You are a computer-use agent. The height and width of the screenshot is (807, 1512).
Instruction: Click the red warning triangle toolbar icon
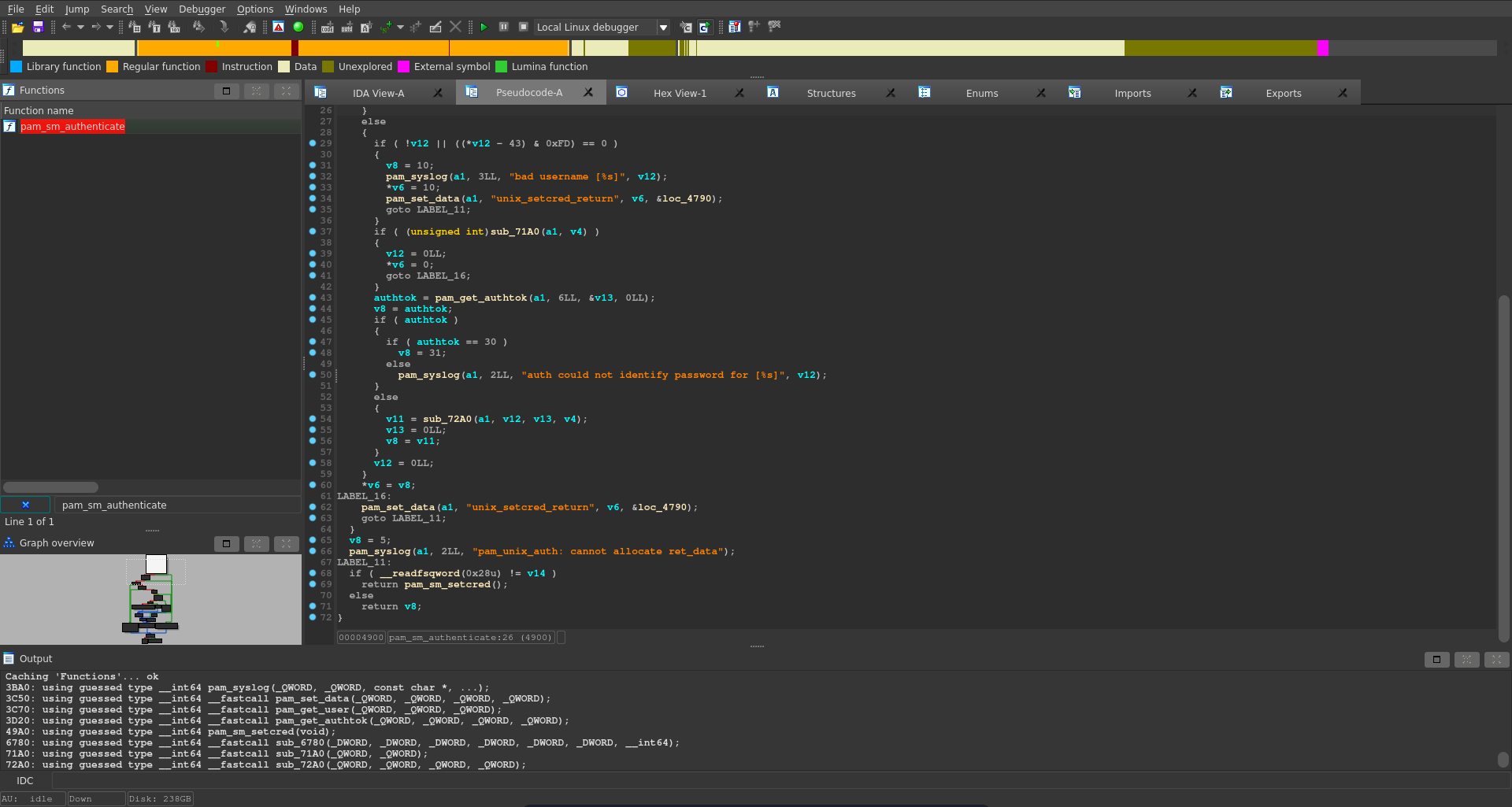pyautogui.click(x=279, y=28)
